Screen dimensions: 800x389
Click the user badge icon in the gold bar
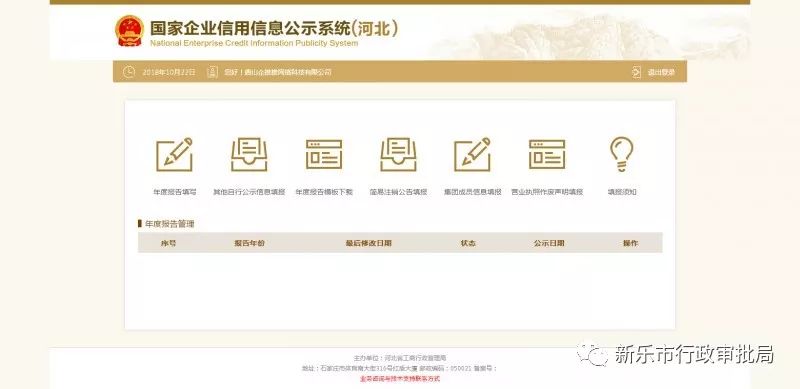pyautogui.click(x=212, y=72)
